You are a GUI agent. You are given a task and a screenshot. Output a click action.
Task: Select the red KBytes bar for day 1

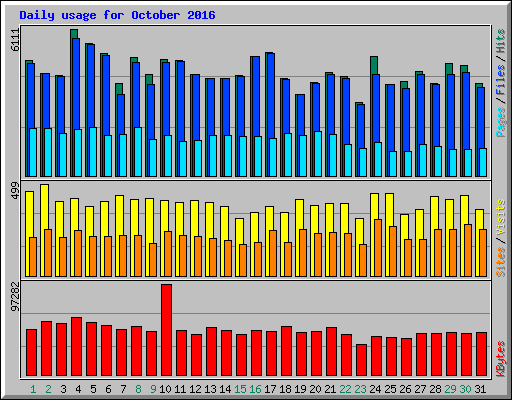(32, 353)
